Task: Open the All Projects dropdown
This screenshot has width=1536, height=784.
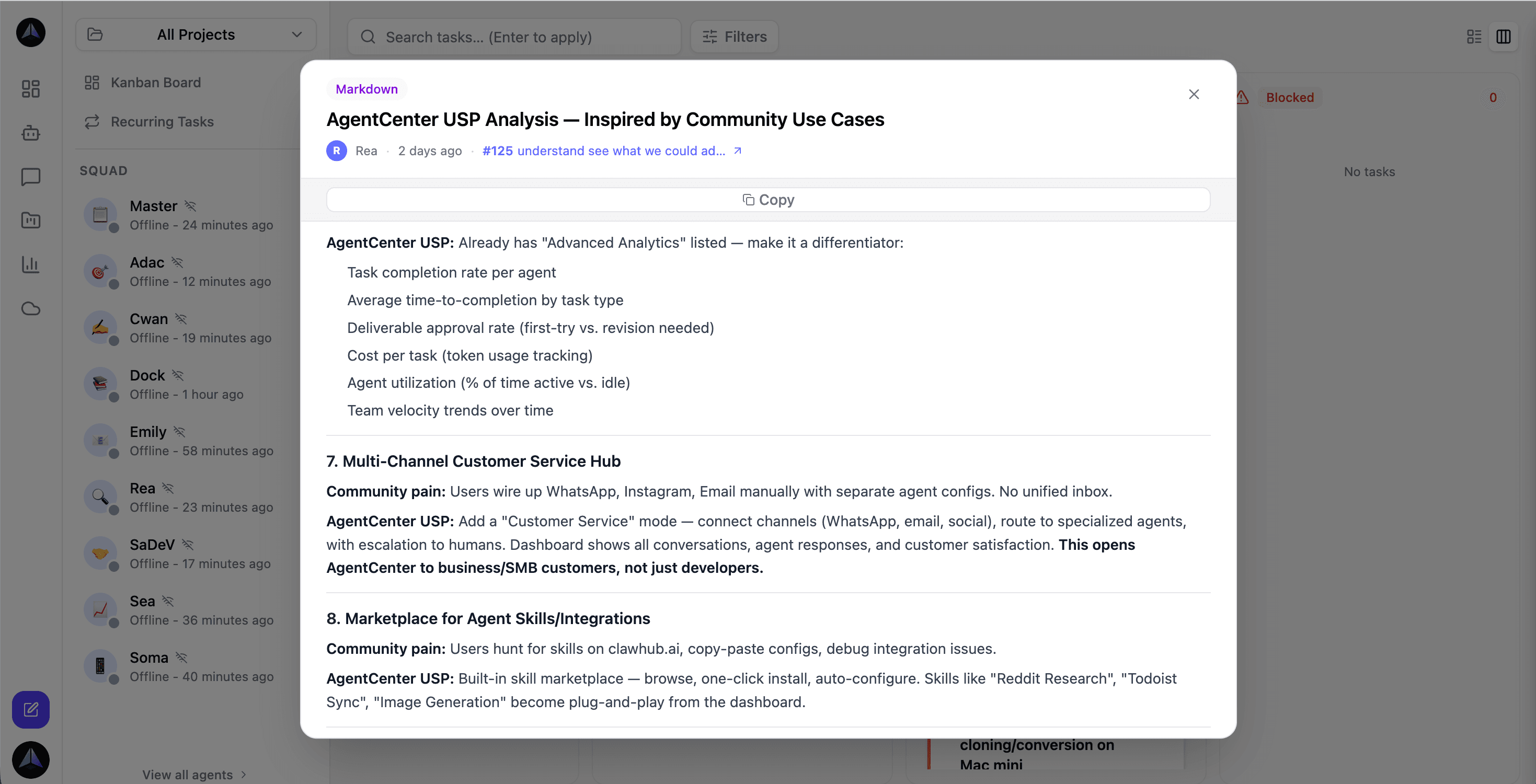Action: click(196, 34)
